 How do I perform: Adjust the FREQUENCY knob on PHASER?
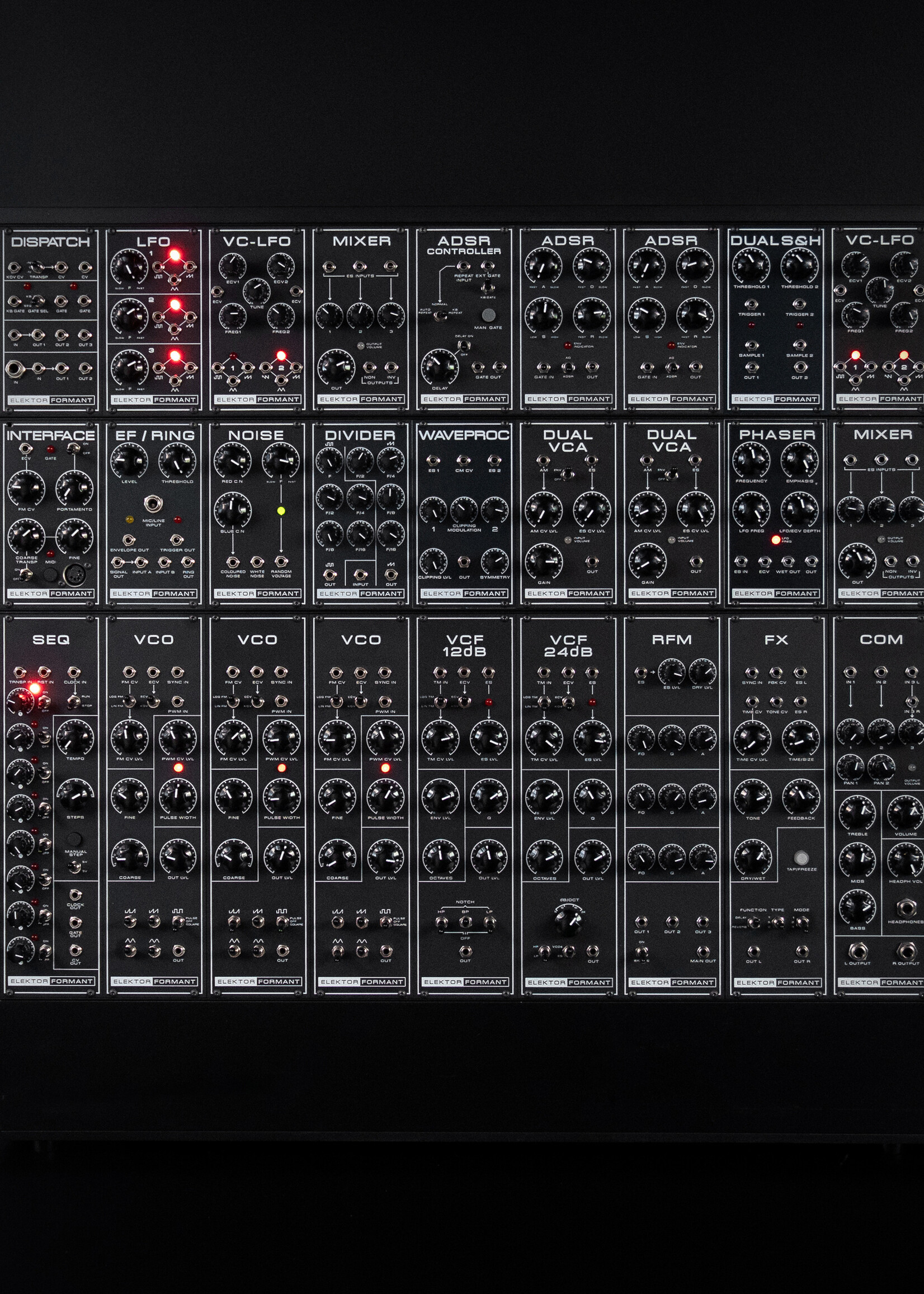click(751, 460)
